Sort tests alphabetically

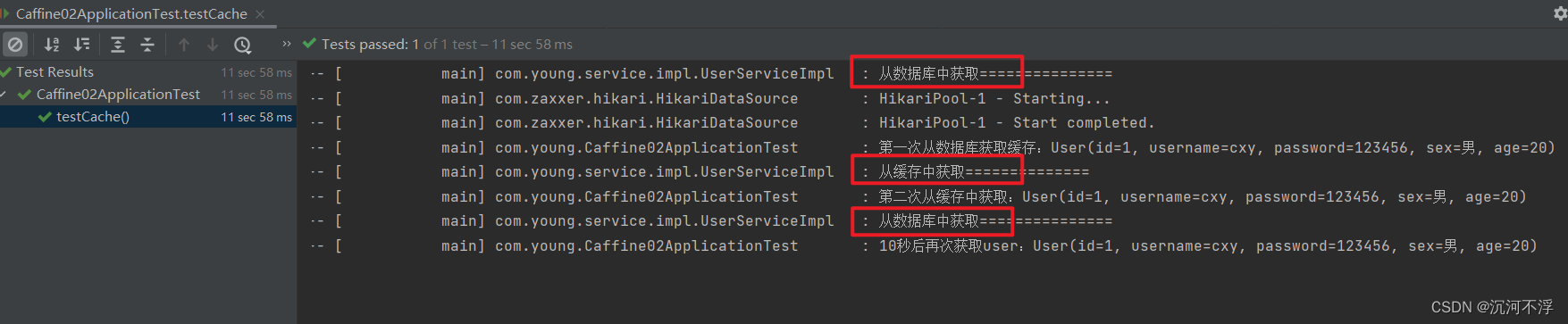pyautogui.click(x=52, y=45)
